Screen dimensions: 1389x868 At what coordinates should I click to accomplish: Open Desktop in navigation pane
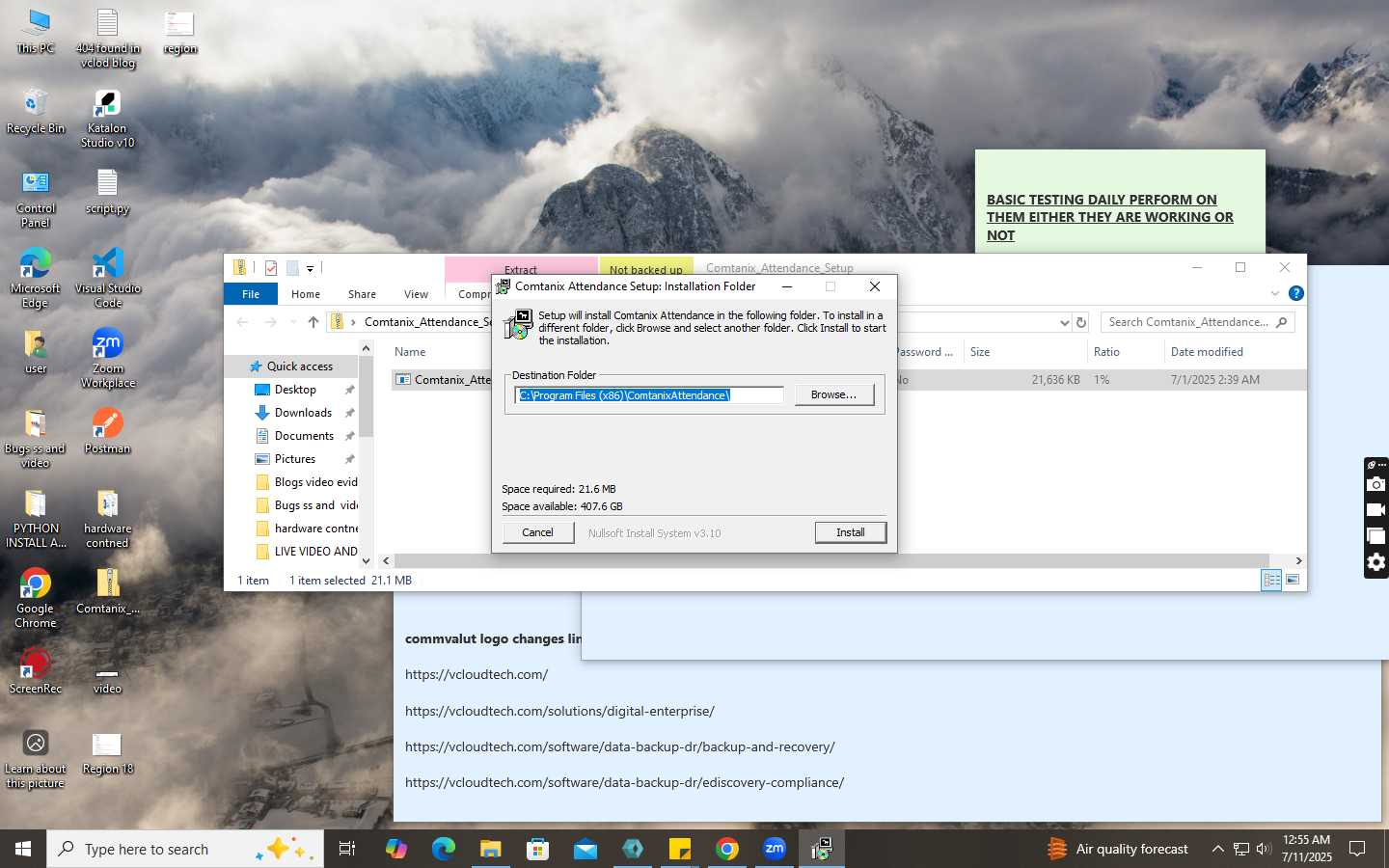pos(295,390)
